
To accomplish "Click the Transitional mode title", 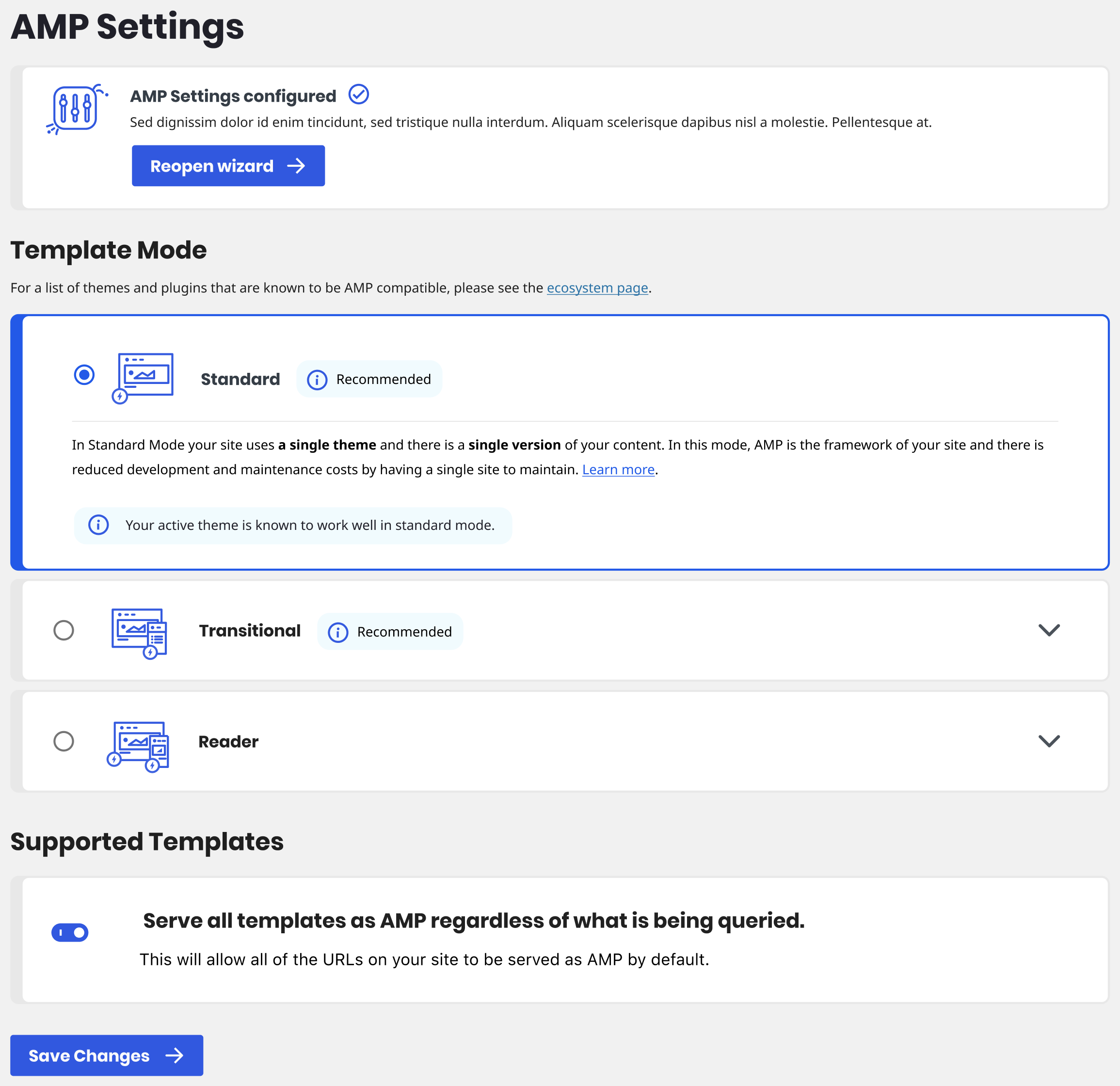I will pyautogui.click(x=250, y=631).
